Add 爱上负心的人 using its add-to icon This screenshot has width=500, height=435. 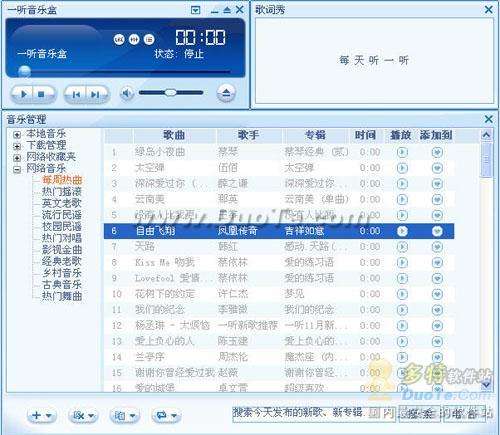click(x=437, y=341)
